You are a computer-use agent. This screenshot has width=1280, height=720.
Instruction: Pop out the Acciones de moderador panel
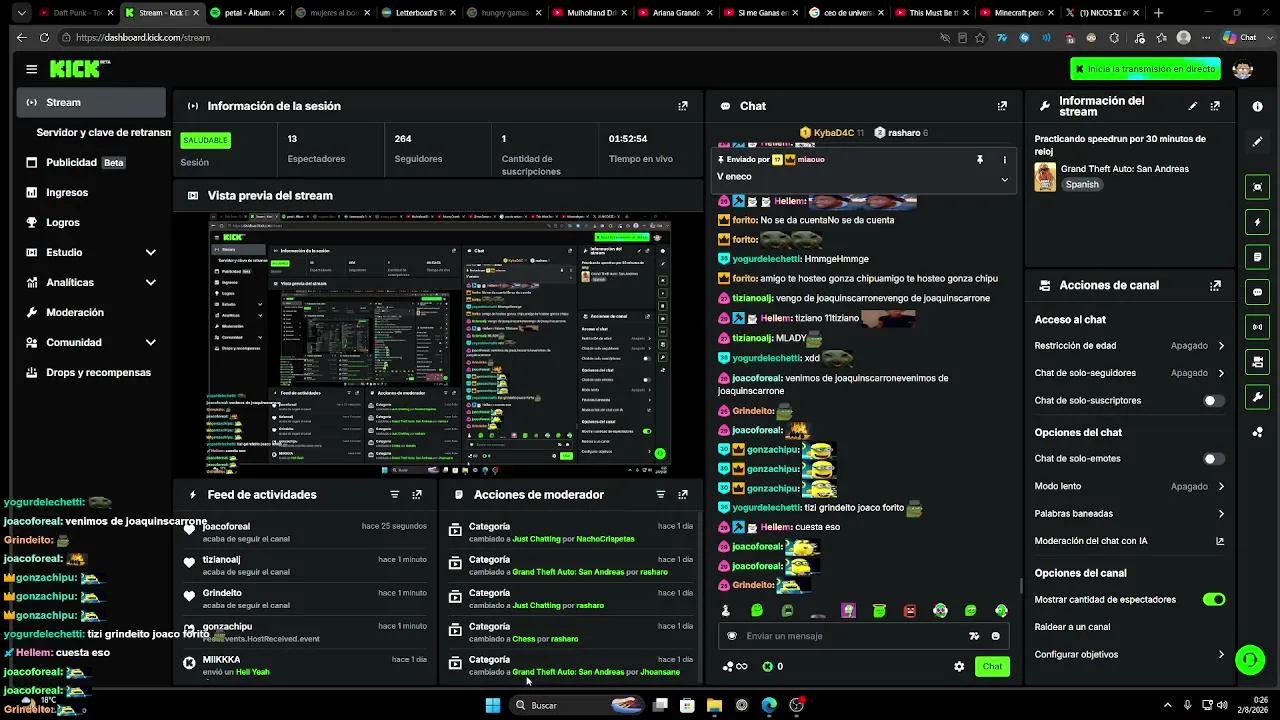683,494
